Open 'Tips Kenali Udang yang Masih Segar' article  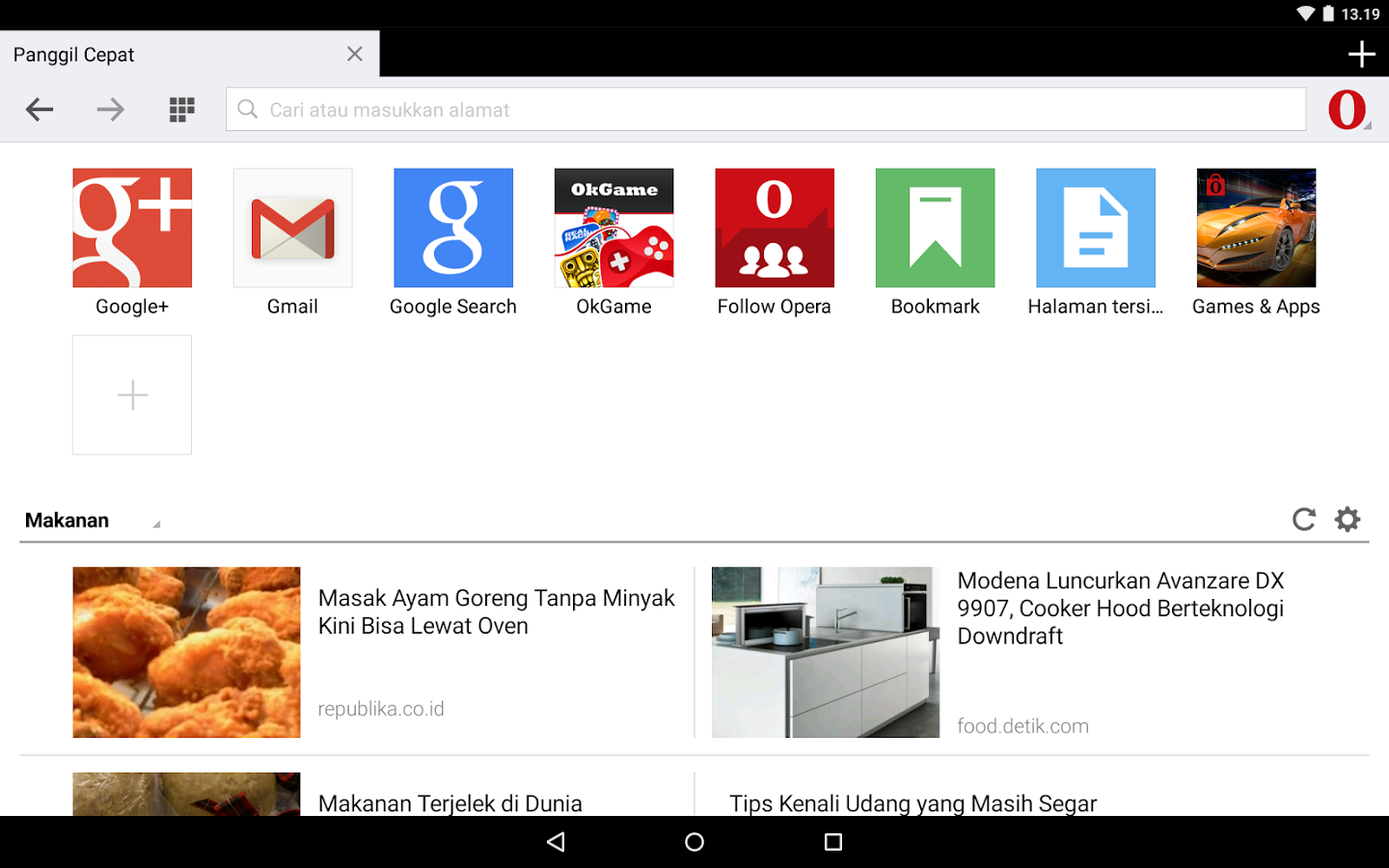coord(913,803)
